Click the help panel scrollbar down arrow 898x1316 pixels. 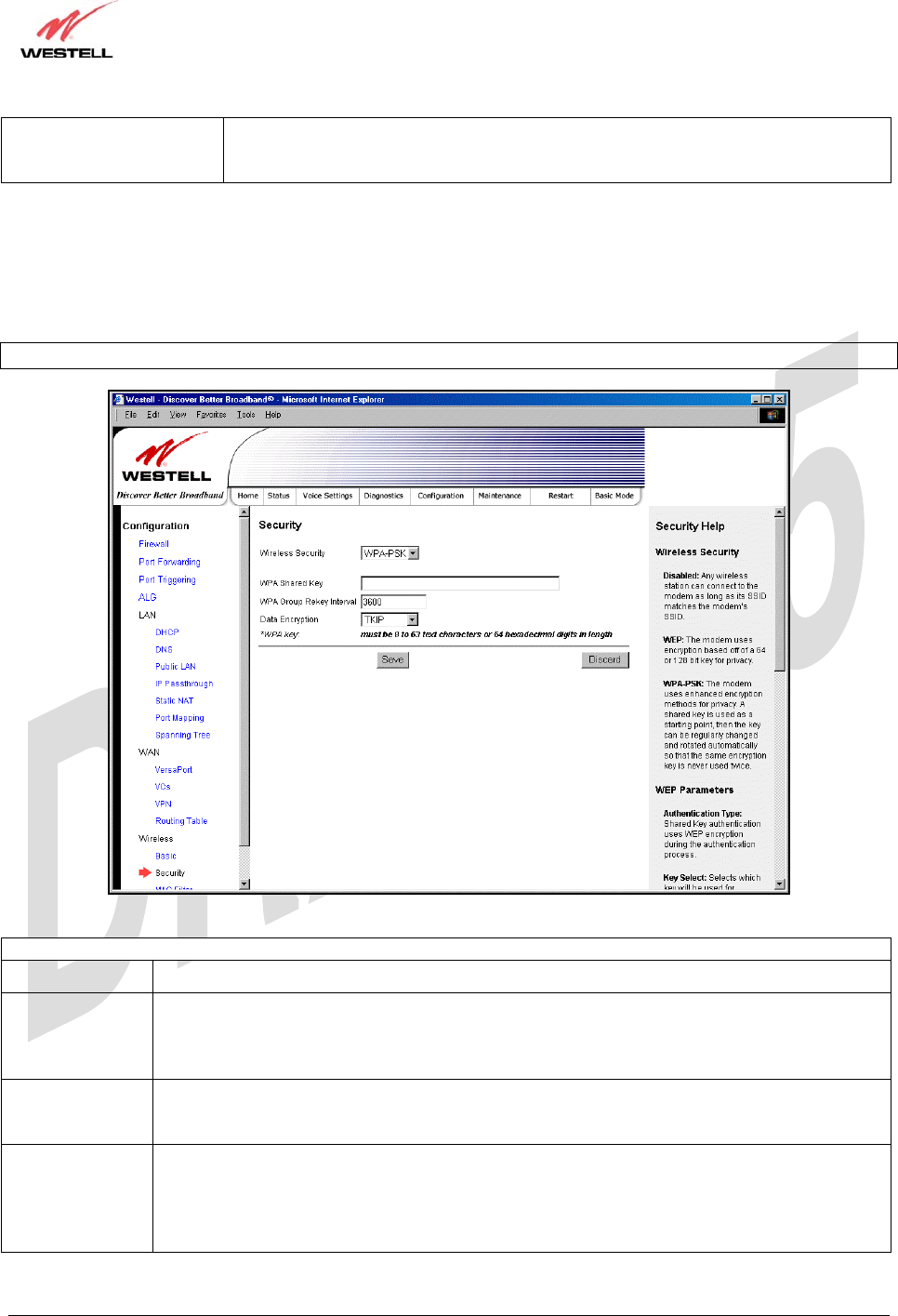[x=780, y=884]
